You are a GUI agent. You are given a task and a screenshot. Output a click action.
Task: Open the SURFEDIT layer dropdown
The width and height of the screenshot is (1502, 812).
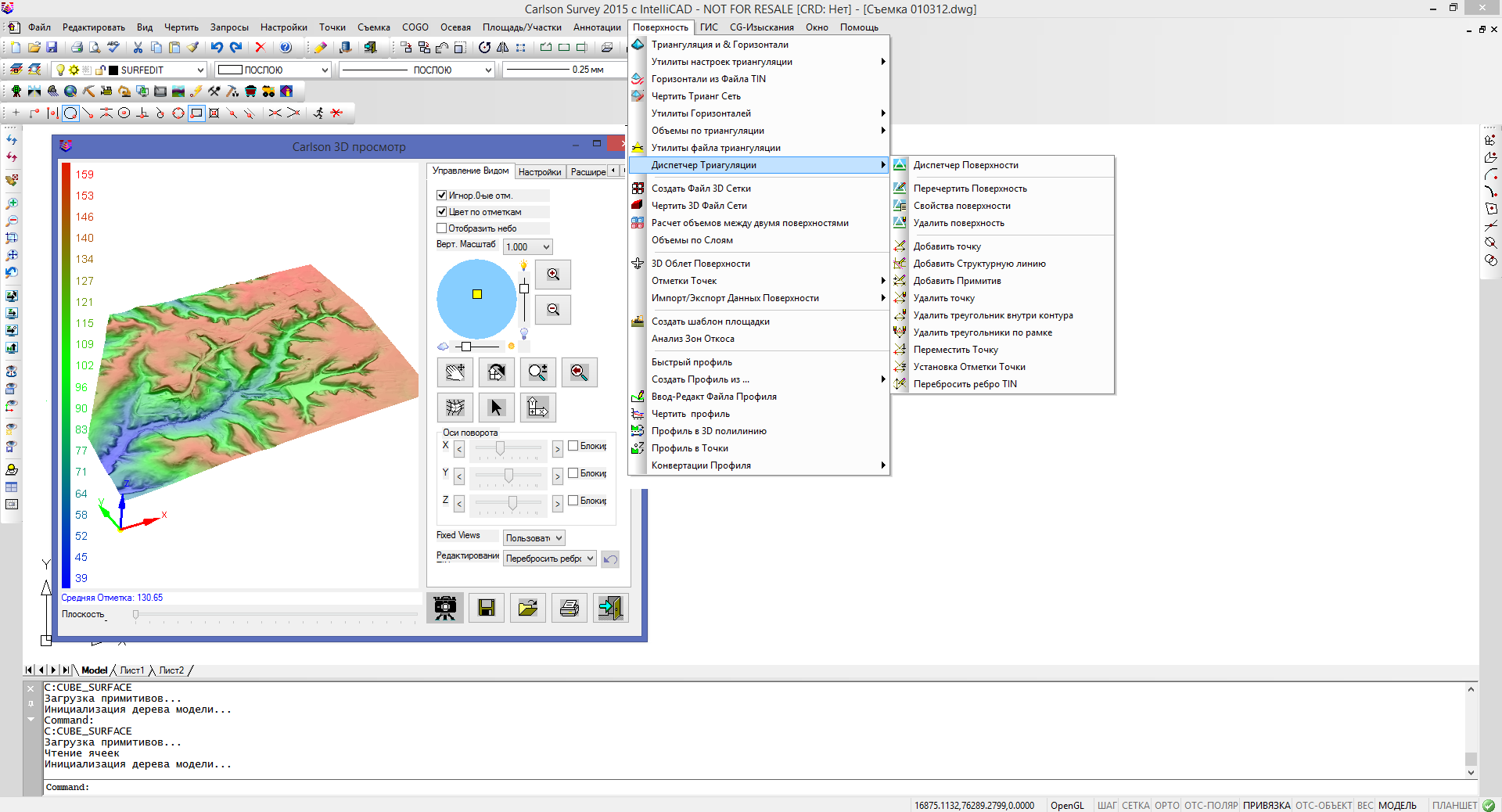click(x=200, y=70)
